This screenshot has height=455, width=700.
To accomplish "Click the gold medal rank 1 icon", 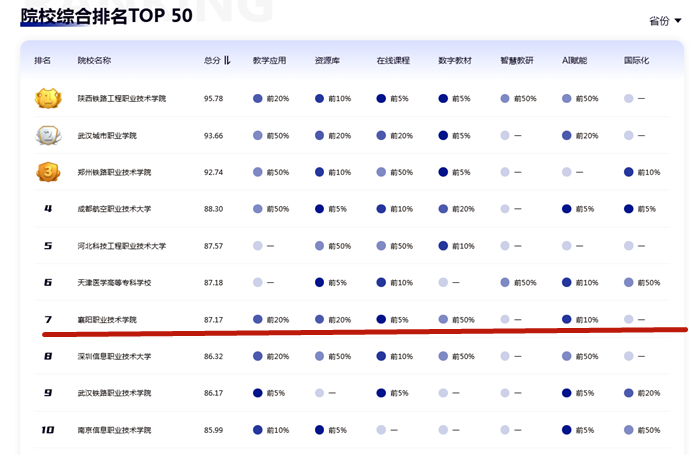I will [47, 98].
